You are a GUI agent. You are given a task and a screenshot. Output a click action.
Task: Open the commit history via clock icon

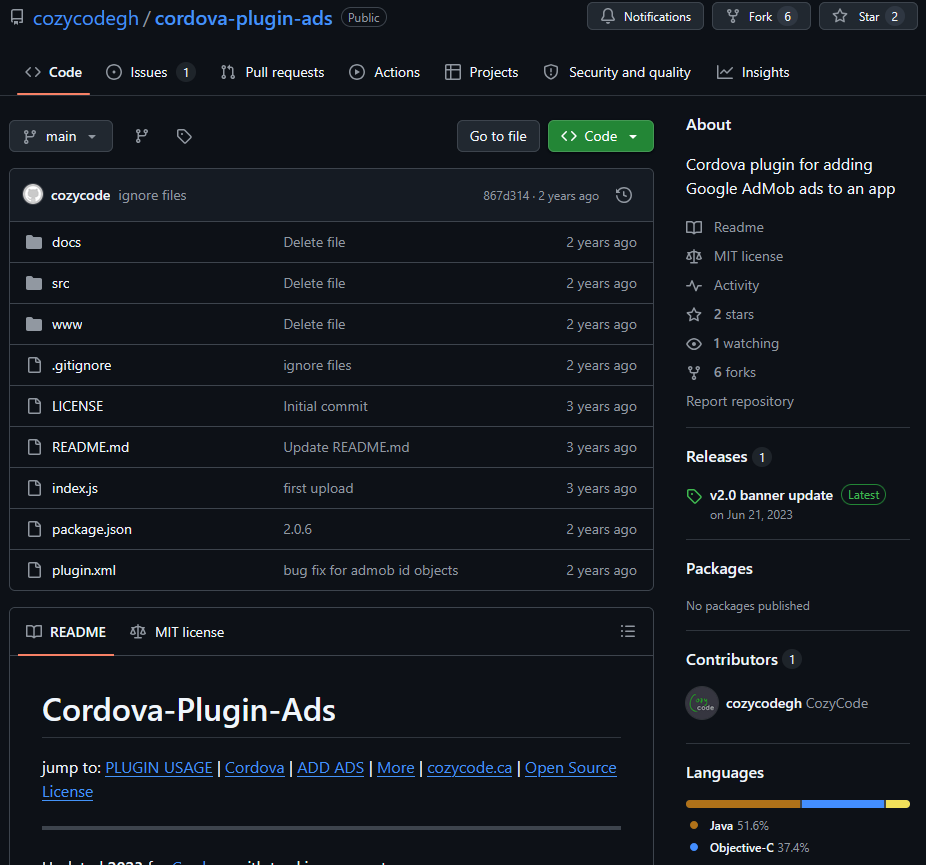tap(623, 195)
